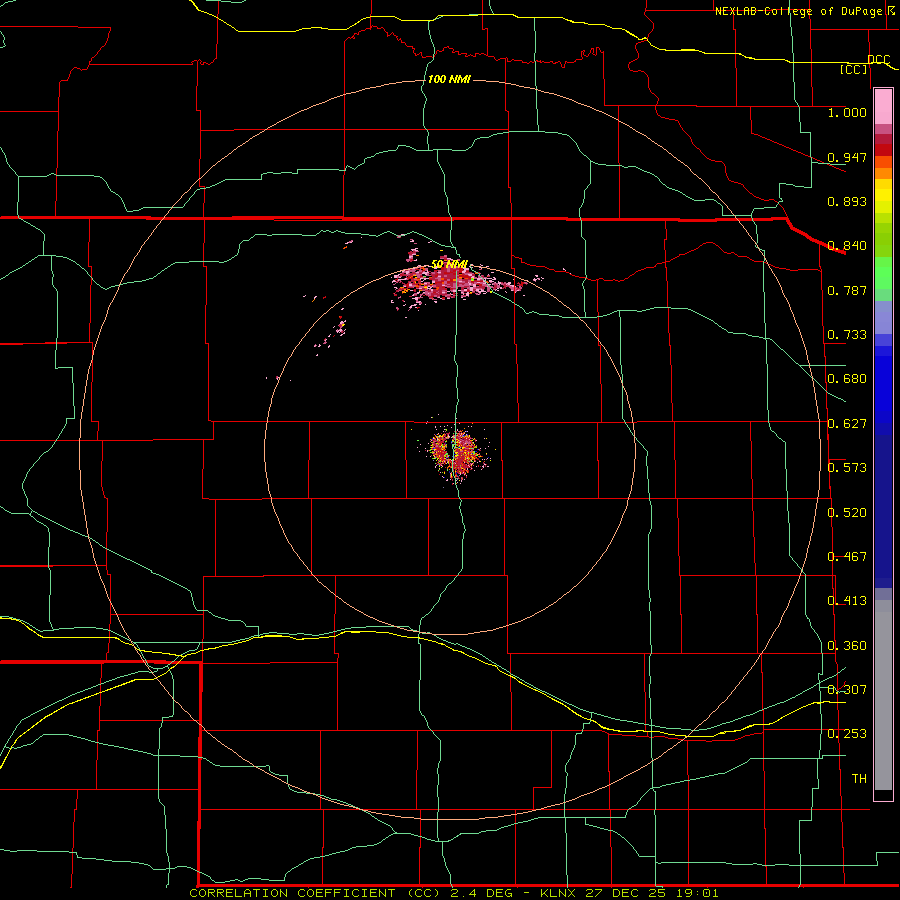Click the 50 NMI range ring label

[449, 264]
